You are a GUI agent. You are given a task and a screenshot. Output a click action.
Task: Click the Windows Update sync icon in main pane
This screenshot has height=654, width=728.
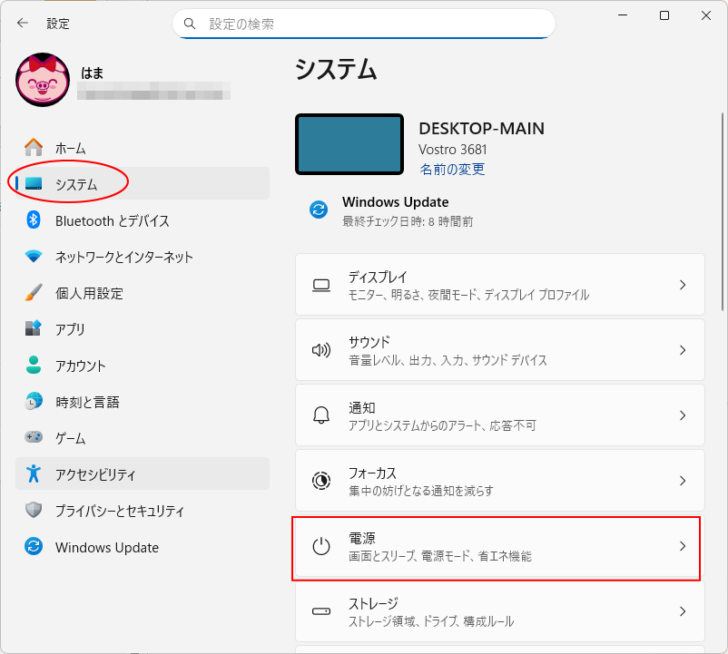tap(318, 210)
